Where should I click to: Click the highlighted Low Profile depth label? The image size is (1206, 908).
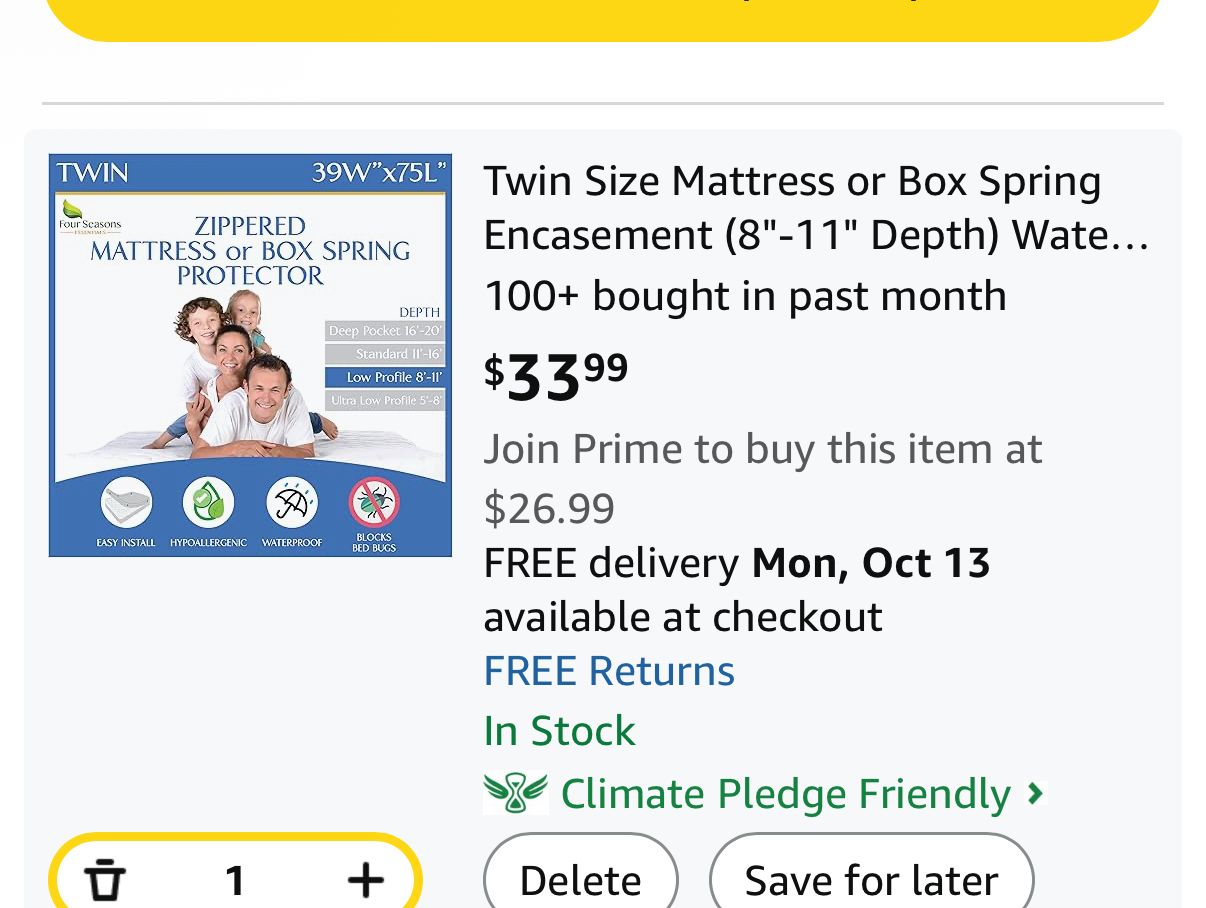click(x=384, y=377)
